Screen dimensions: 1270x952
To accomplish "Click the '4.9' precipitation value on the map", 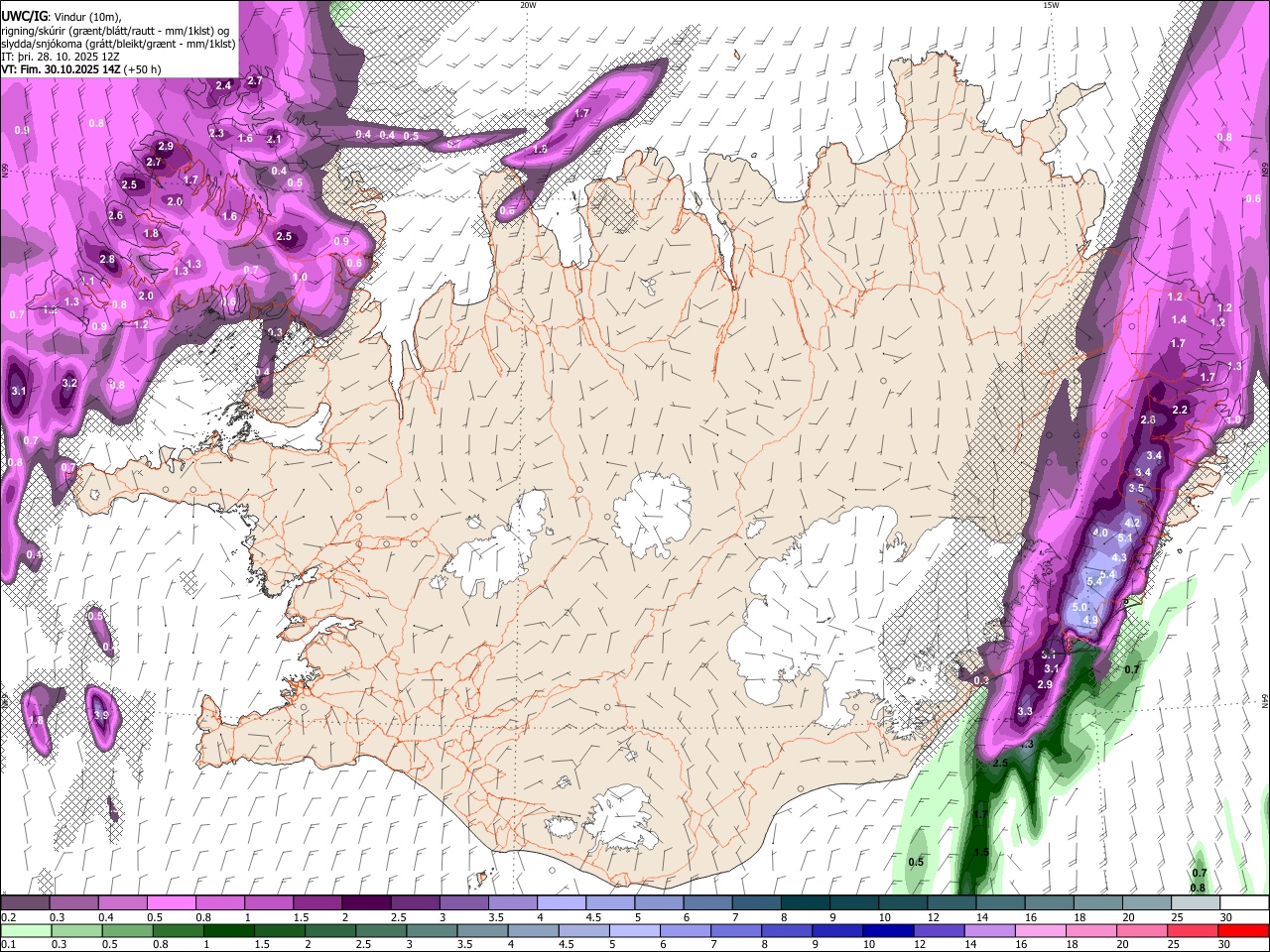I will tap(1089, 620).
